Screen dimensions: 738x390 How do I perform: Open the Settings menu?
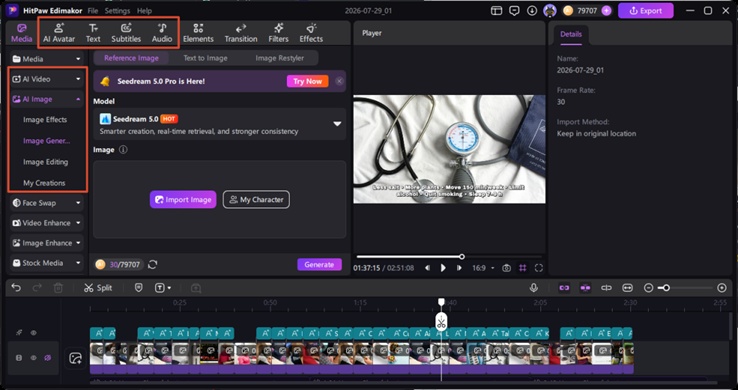[x=117, y=10]
